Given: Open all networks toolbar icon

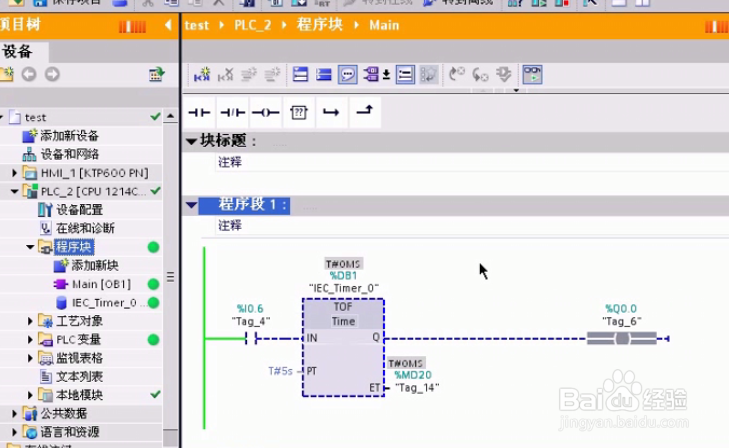Looking at the screenshot, I should (x=300, y=74).
